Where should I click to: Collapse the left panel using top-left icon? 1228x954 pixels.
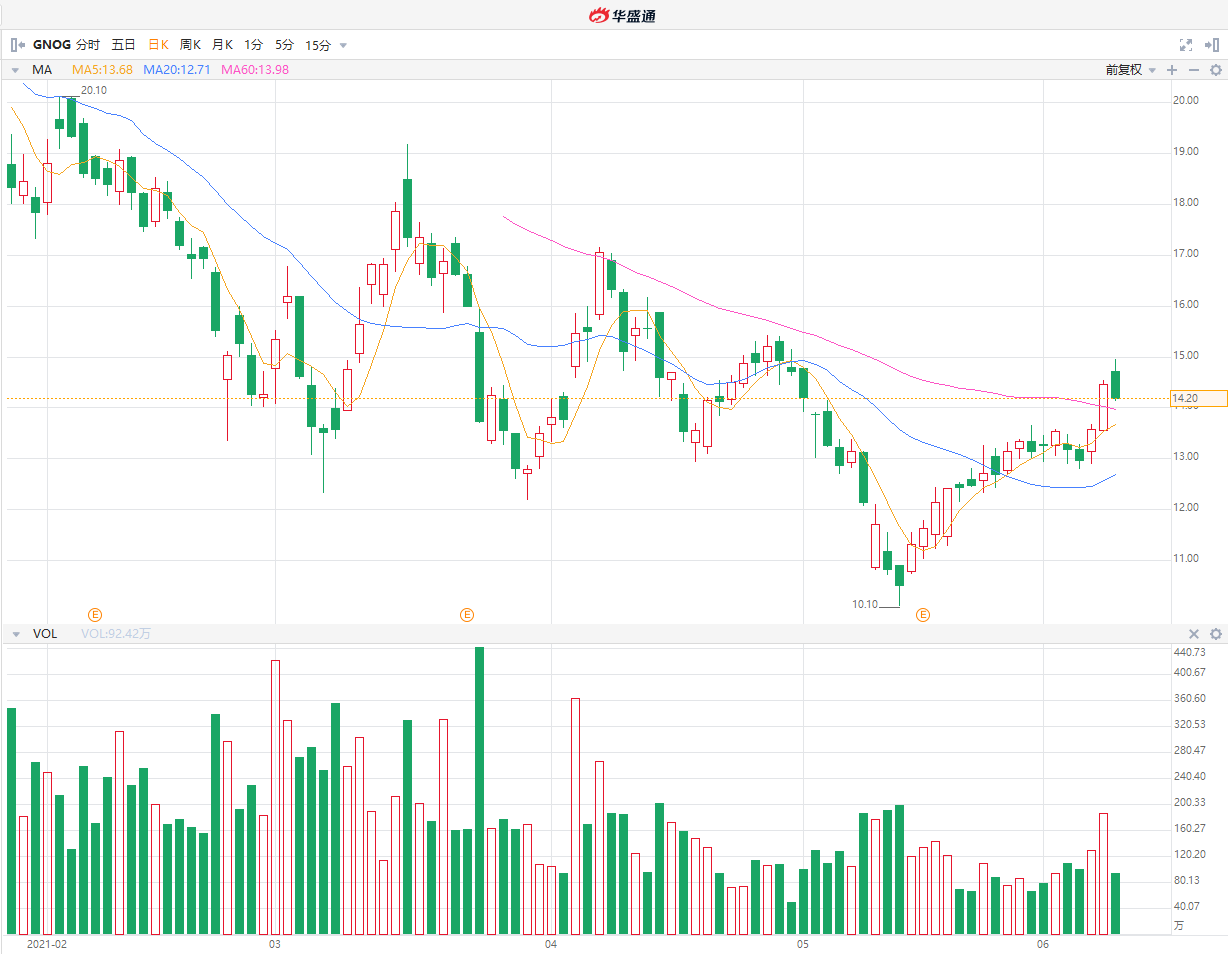click(17, 45)
